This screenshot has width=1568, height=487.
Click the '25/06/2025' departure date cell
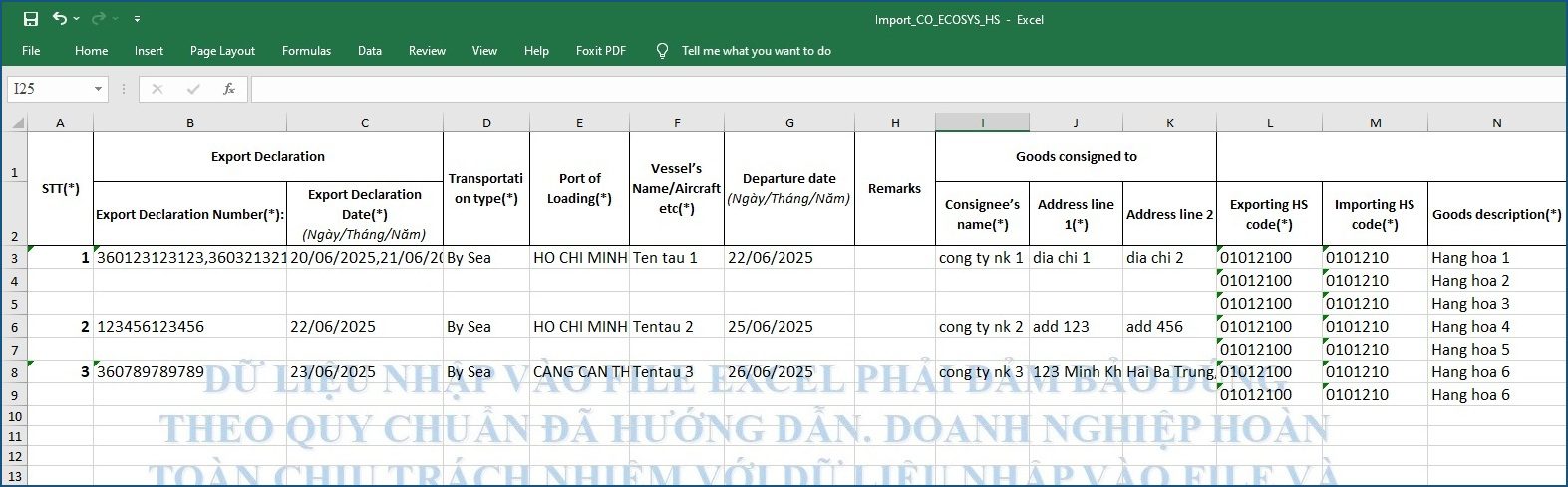point(788,327)
